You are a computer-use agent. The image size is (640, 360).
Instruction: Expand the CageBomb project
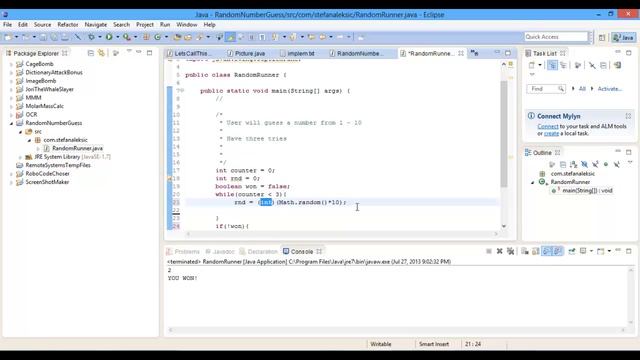pos(11,64)
